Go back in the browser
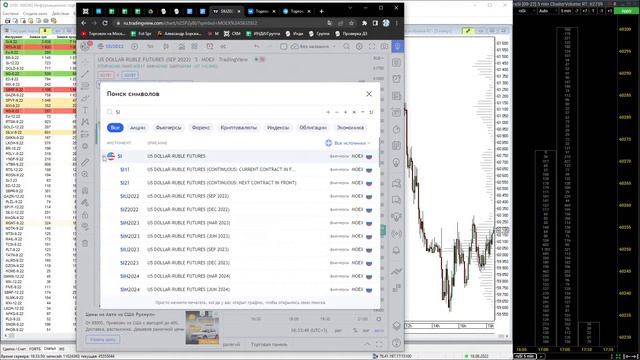Screen dimensions: 640x360 click(84, 23)
